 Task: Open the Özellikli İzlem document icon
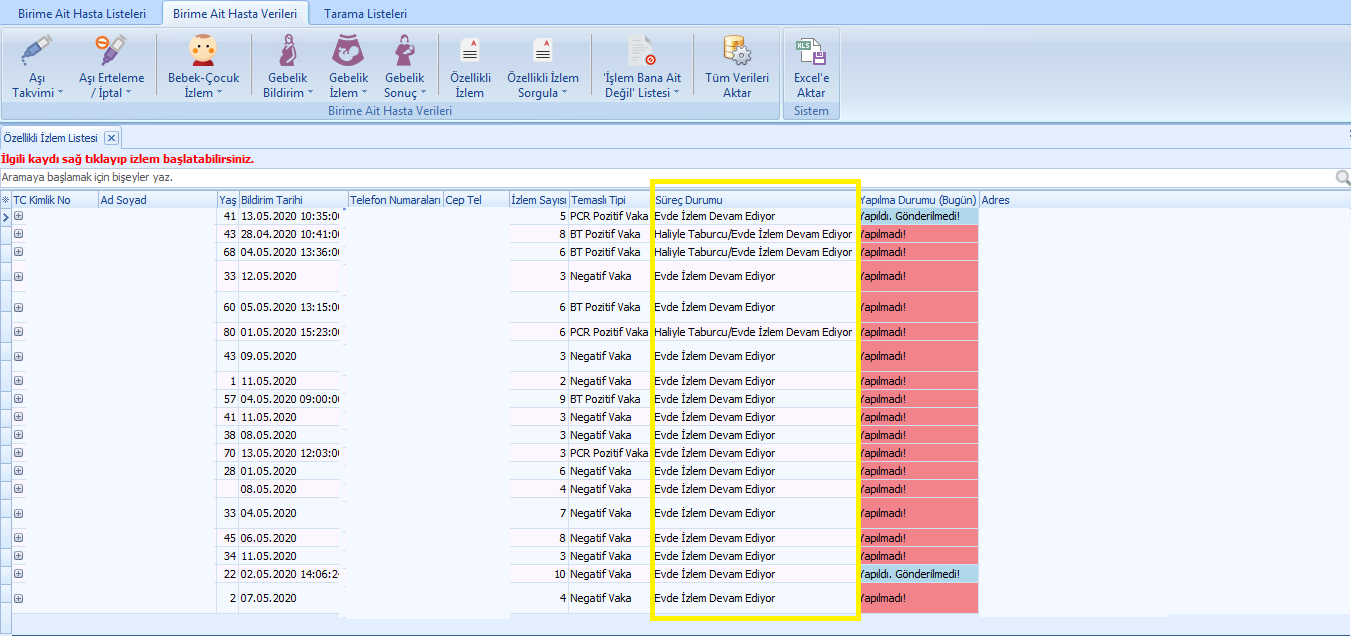469,50
